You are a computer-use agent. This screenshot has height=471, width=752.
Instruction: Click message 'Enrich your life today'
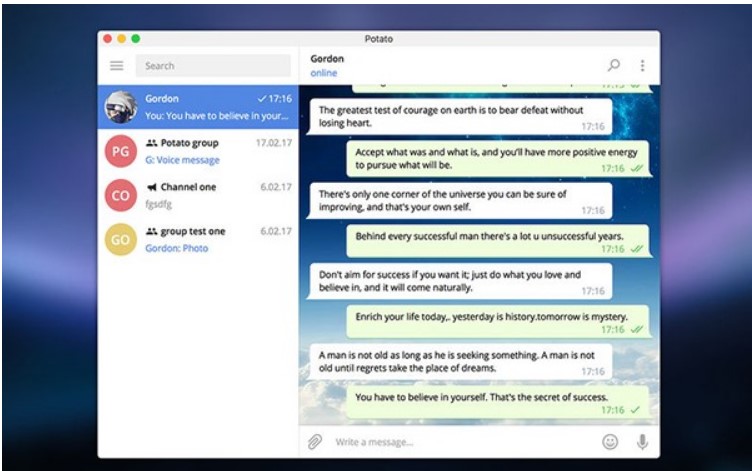[497, 322]
